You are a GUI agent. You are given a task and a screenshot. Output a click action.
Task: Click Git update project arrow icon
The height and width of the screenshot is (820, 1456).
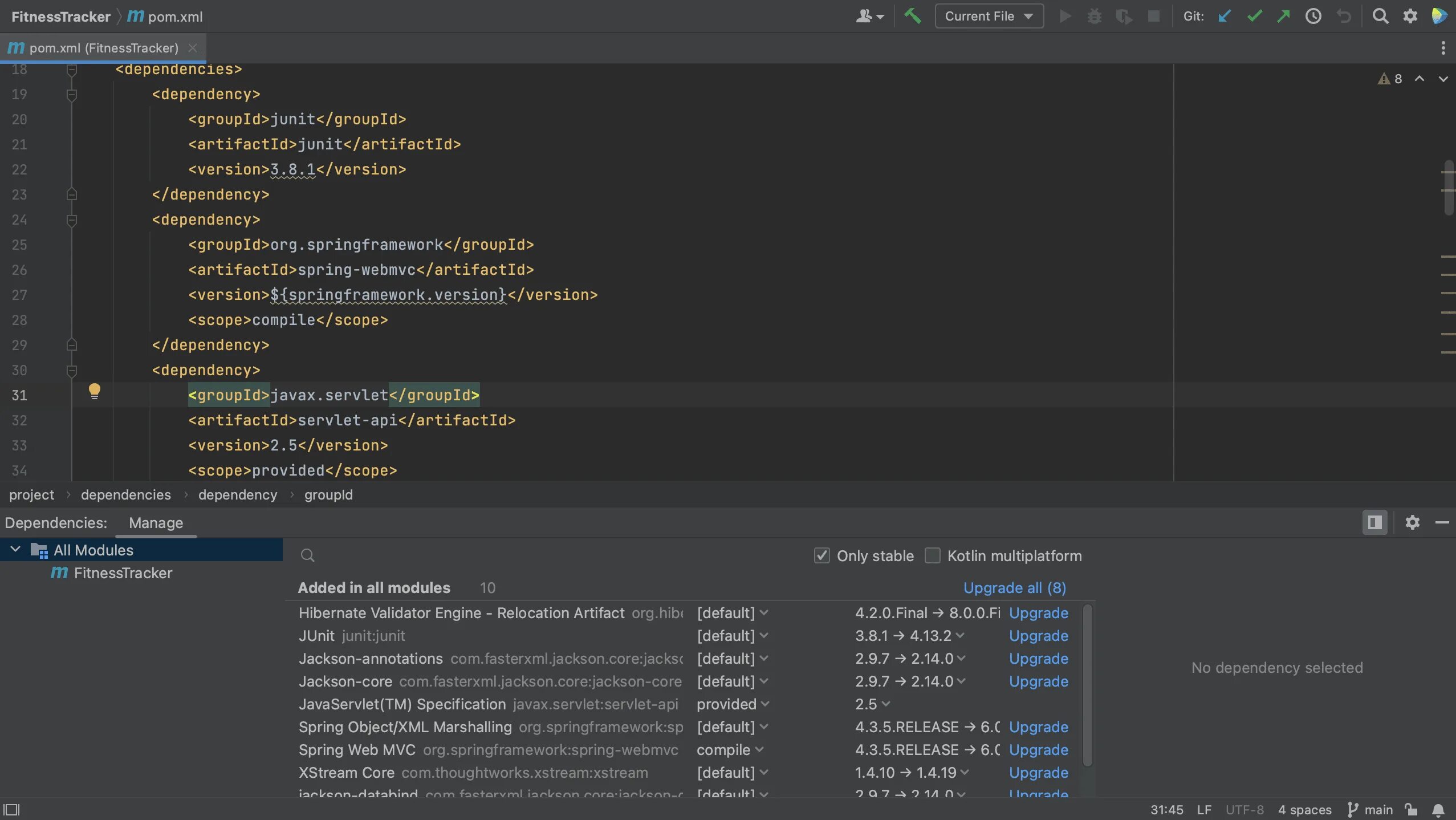point(1224,16)
